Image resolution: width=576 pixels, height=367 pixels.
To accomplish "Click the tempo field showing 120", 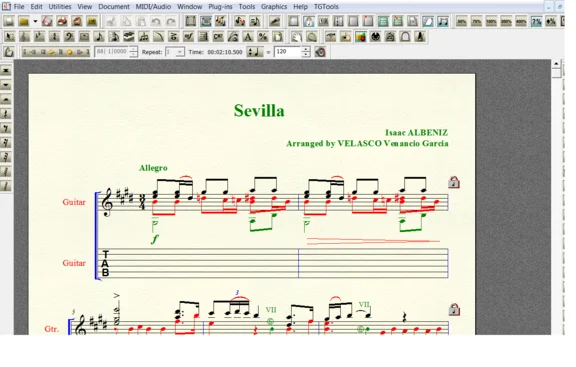I will (288, 52).
